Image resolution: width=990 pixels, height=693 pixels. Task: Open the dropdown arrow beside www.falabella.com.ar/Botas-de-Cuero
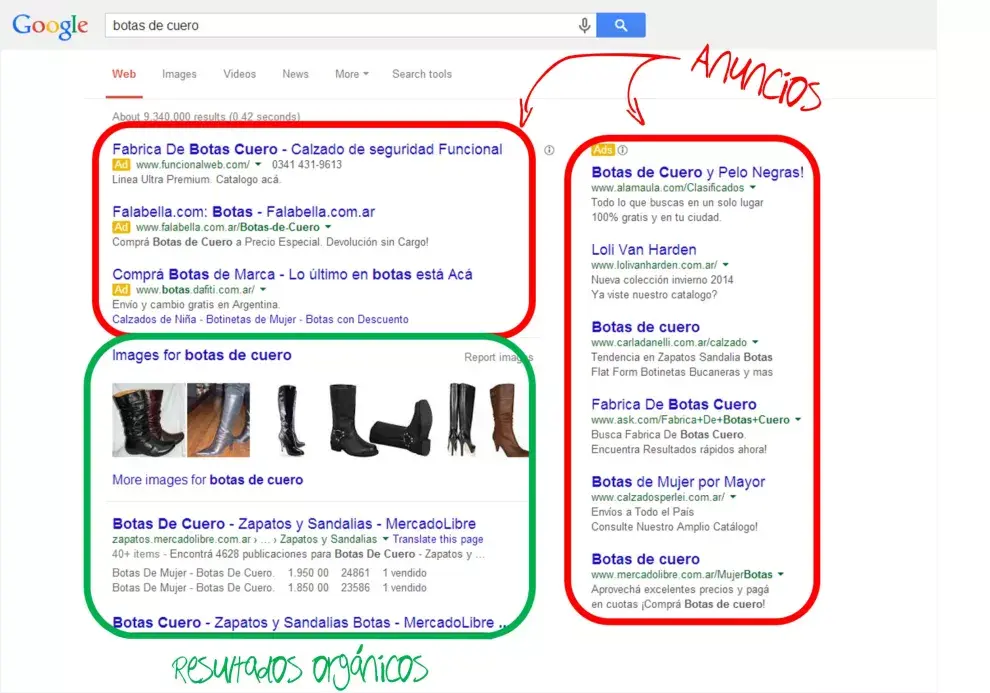click(328, 227)
